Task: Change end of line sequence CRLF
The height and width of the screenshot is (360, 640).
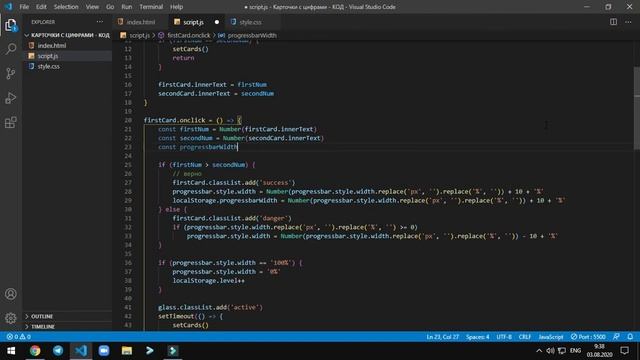Action: pyautogui.click(x=525, y=337)
